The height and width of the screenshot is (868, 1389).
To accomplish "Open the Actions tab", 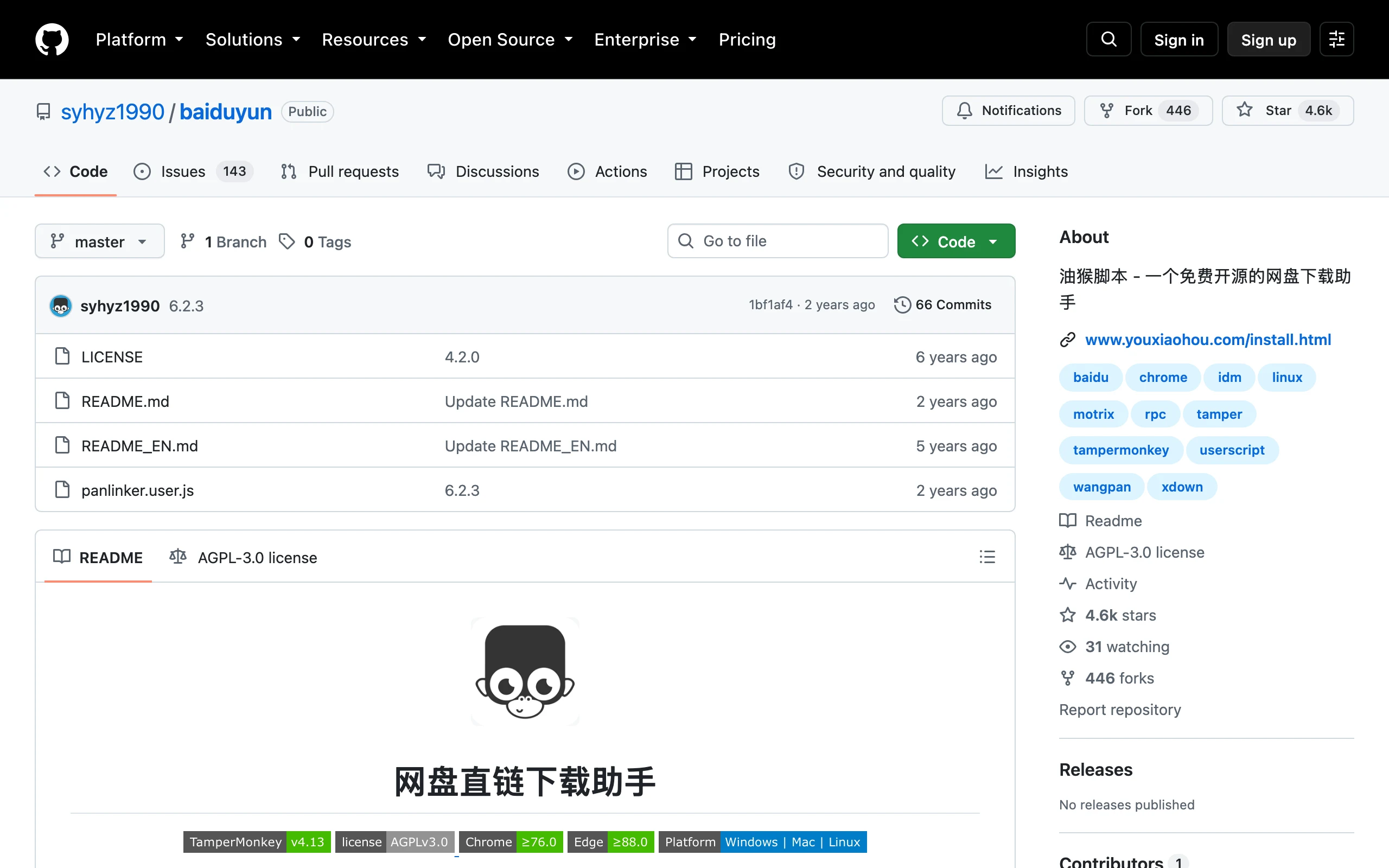I will 607,171.
